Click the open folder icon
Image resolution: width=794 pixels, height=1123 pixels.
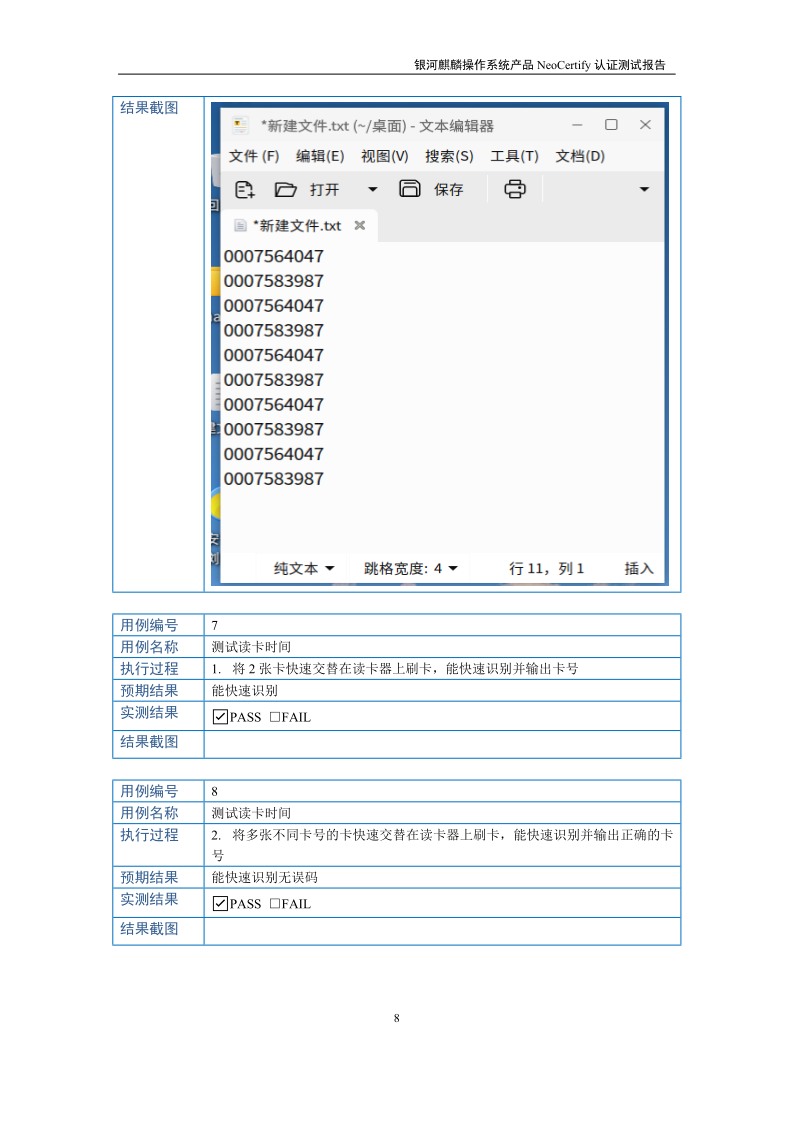(286, 189)
